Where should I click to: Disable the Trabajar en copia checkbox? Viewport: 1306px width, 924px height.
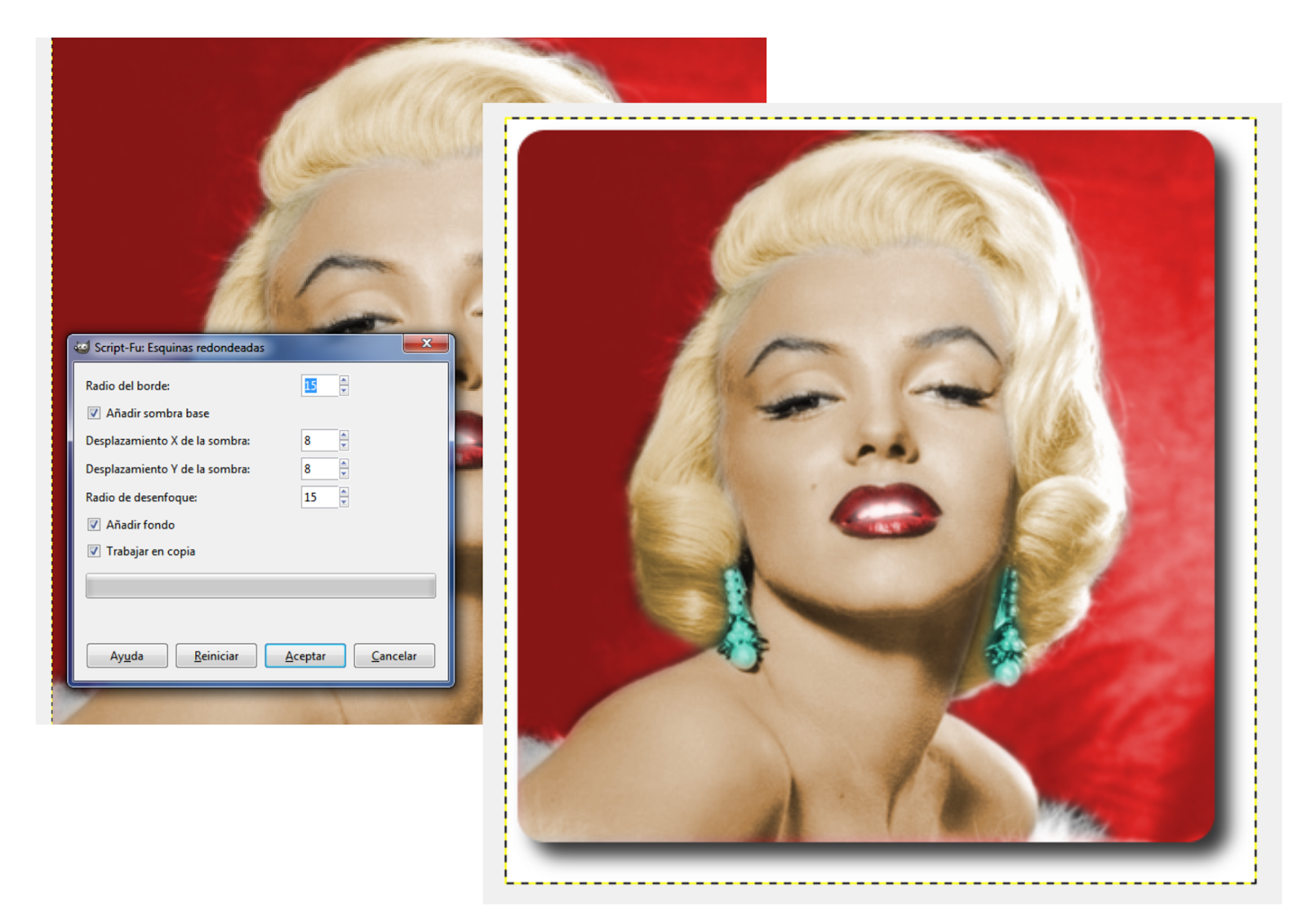click(94, 551)
